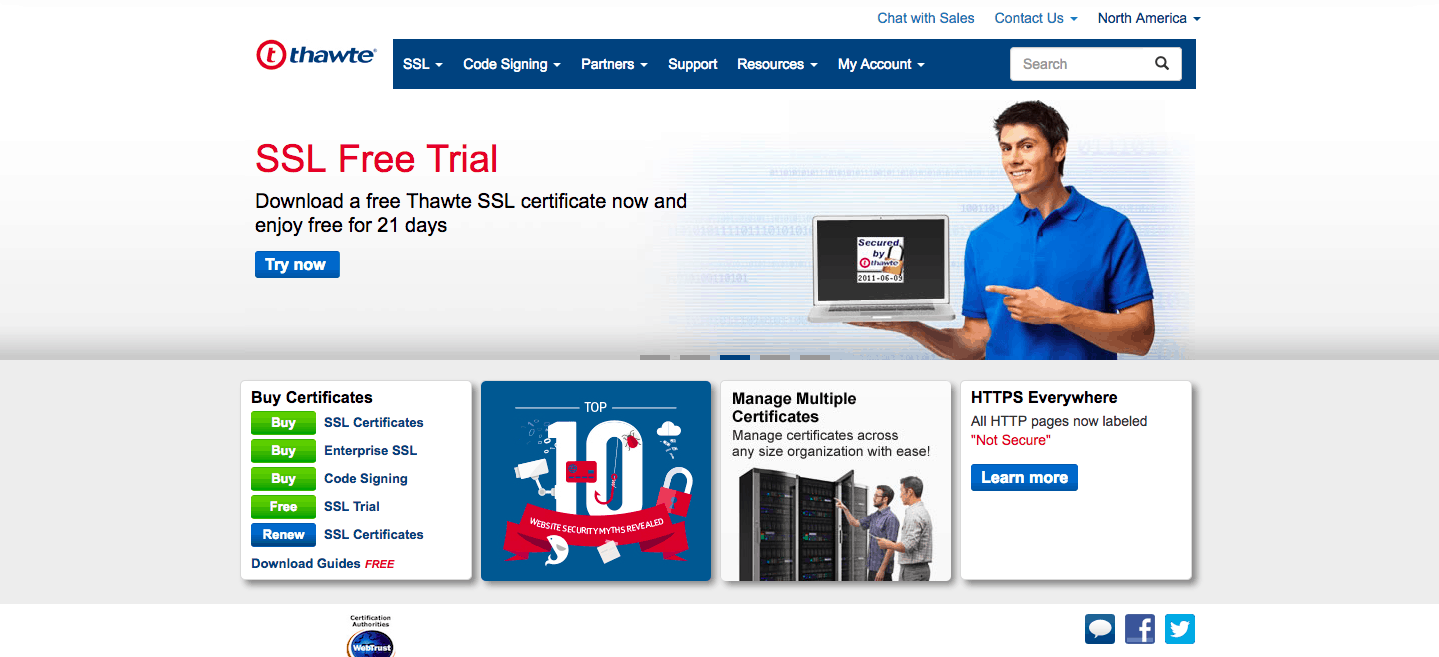Expand the Resources dropdown

(776, 63)
